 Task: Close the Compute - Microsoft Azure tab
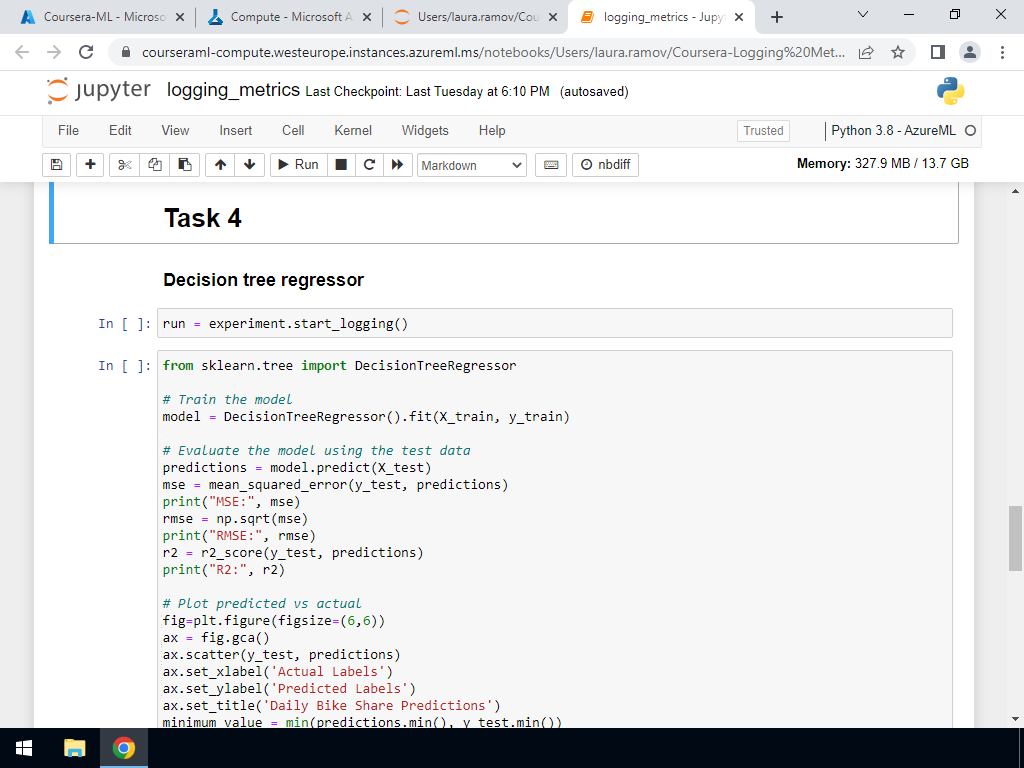366,17
